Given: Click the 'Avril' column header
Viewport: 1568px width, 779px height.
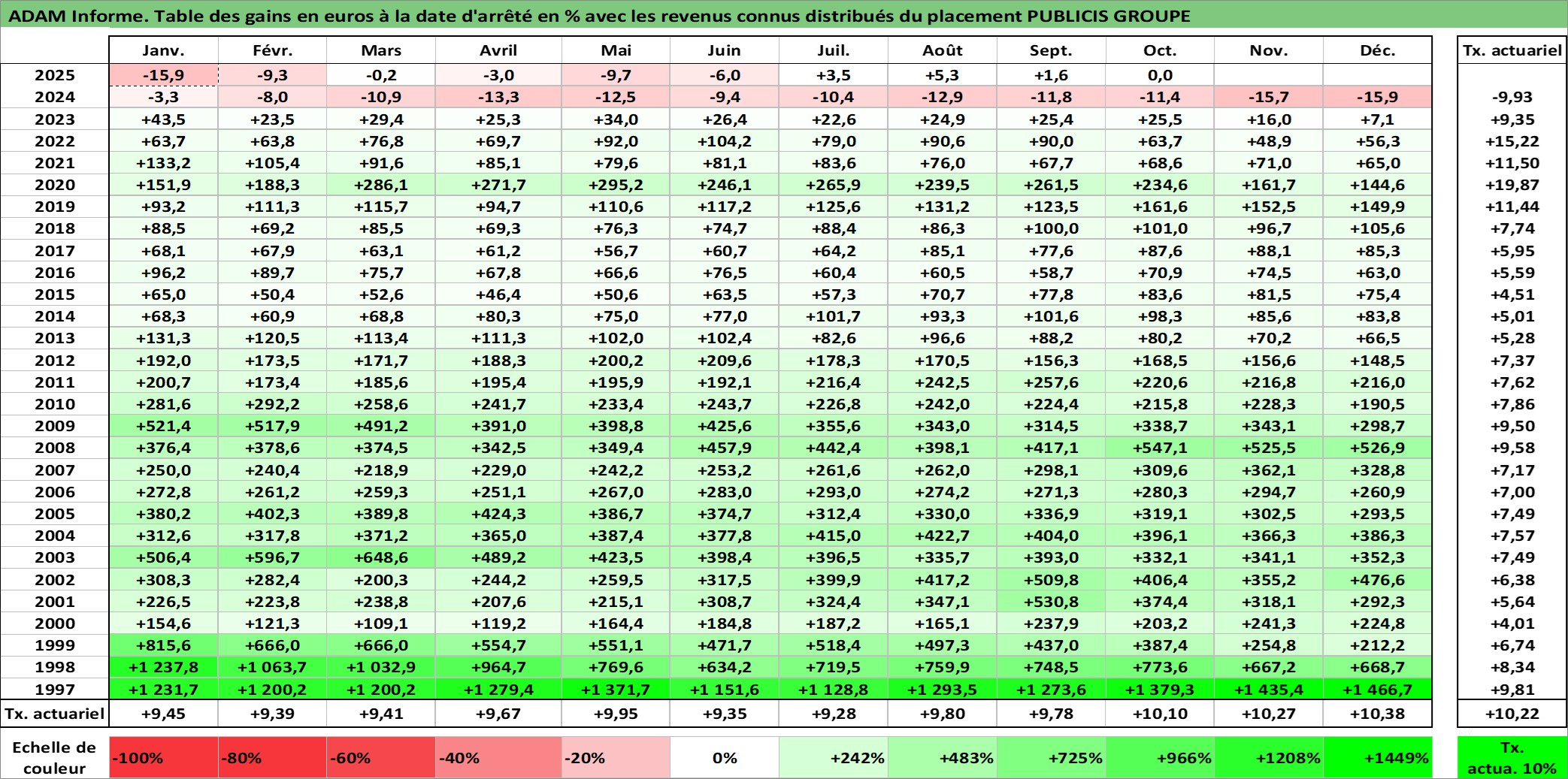Looking at the screenshot, I should [x=498, y=50].
